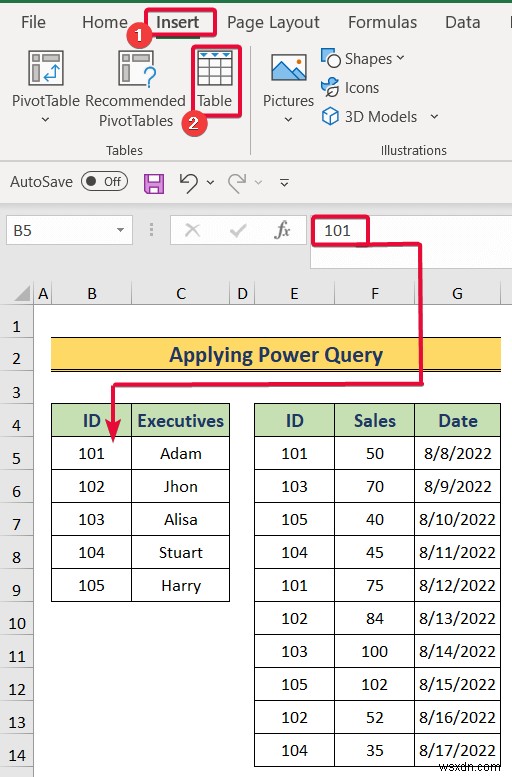The height and width of the screenshot is (777, 512).
Task: Expand the Name Box dropdown arrow
Action: point(120,230)
